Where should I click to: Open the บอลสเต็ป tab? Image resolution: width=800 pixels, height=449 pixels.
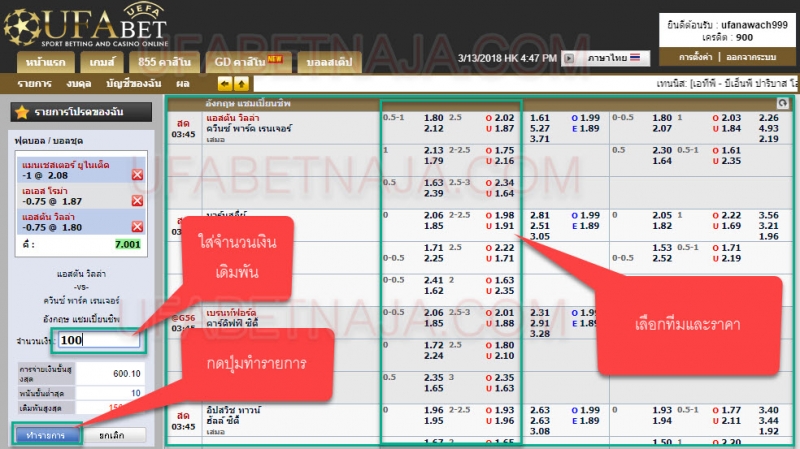(x=330, y=62)
